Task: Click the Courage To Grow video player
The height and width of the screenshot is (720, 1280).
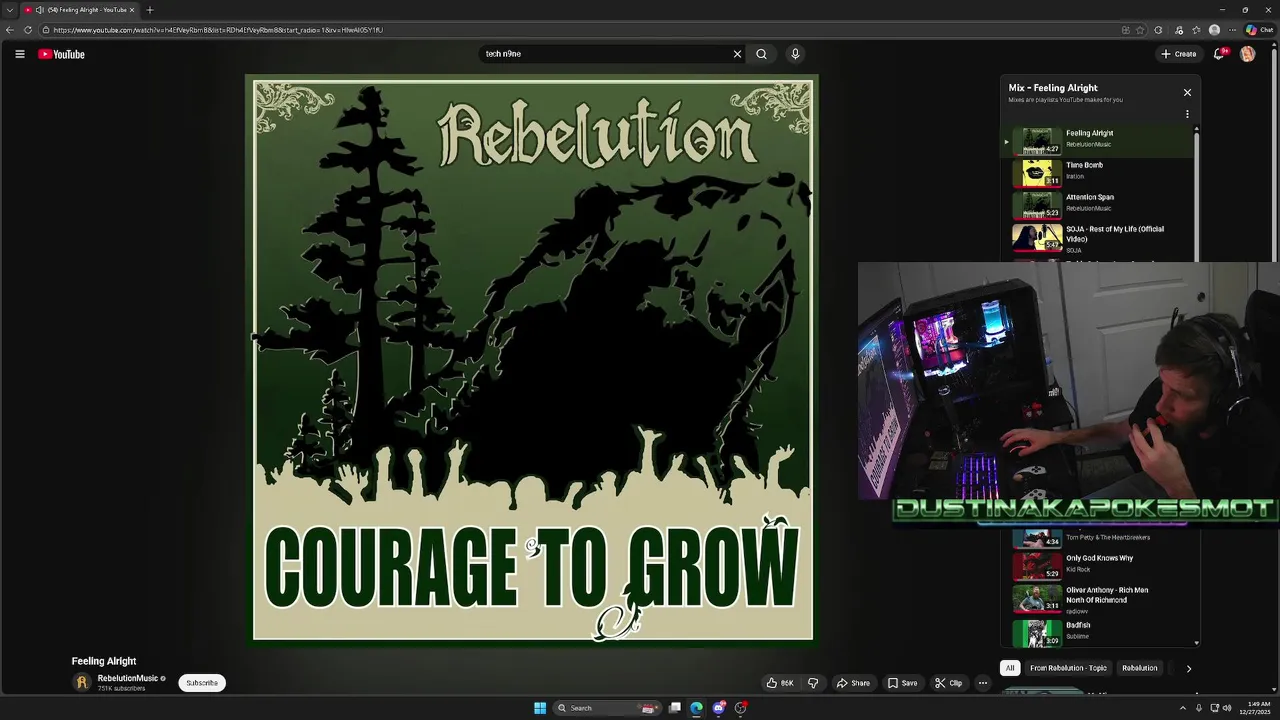Action: 533,360
